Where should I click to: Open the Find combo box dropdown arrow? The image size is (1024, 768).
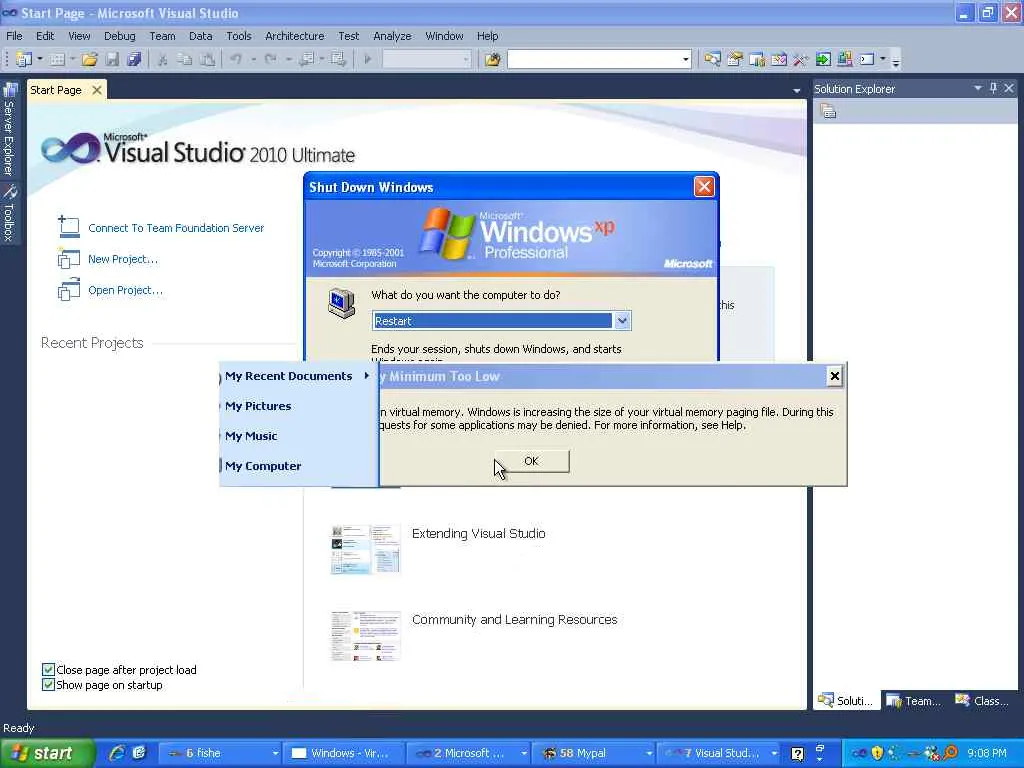point(685,59)
